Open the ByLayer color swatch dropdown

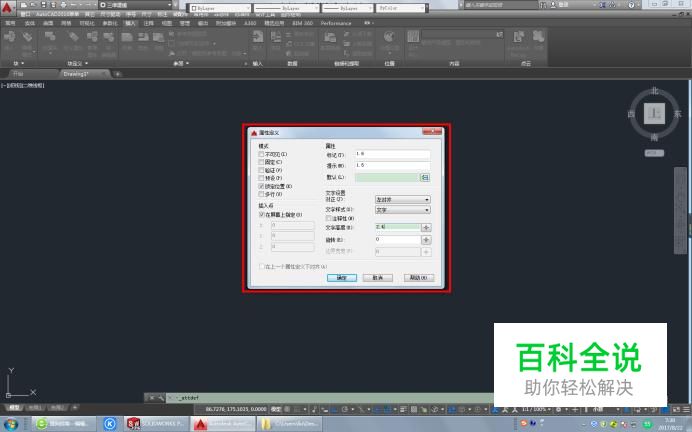coord(219,8)
